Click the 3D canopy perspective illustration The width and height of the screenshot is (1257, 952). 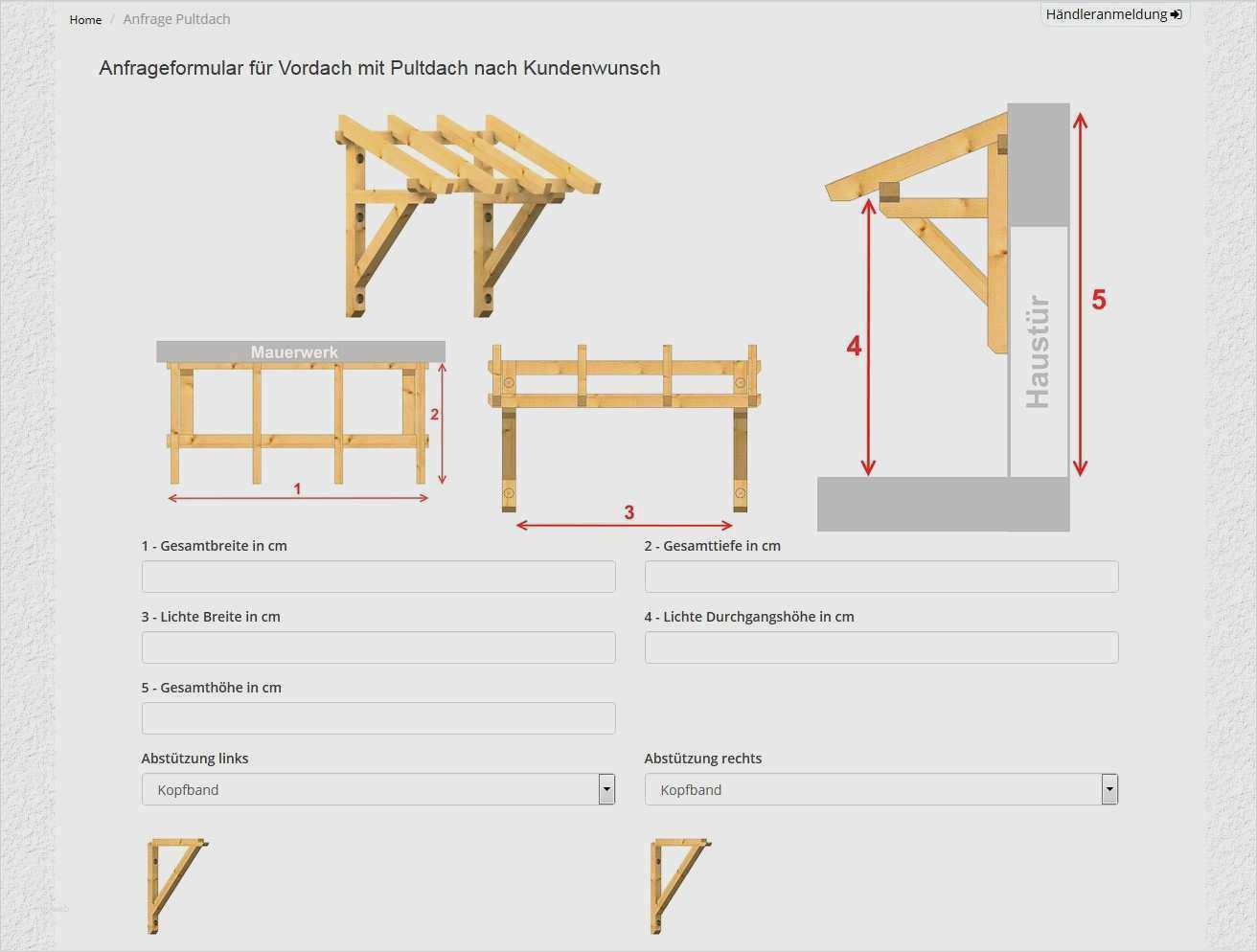(467, 215)
